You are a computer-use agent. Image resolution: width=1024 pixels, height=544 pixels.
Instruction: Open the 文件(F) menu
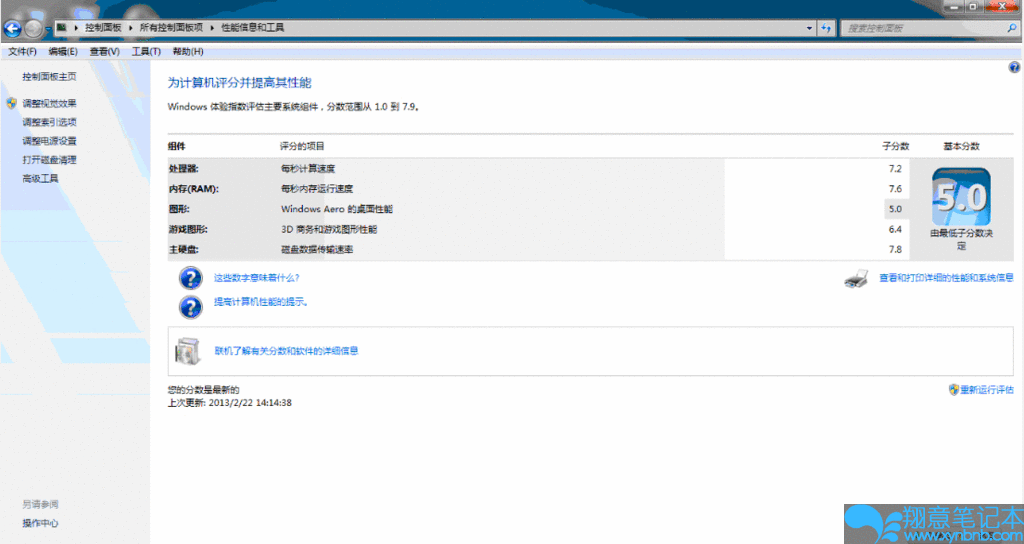tap(22, 51)
